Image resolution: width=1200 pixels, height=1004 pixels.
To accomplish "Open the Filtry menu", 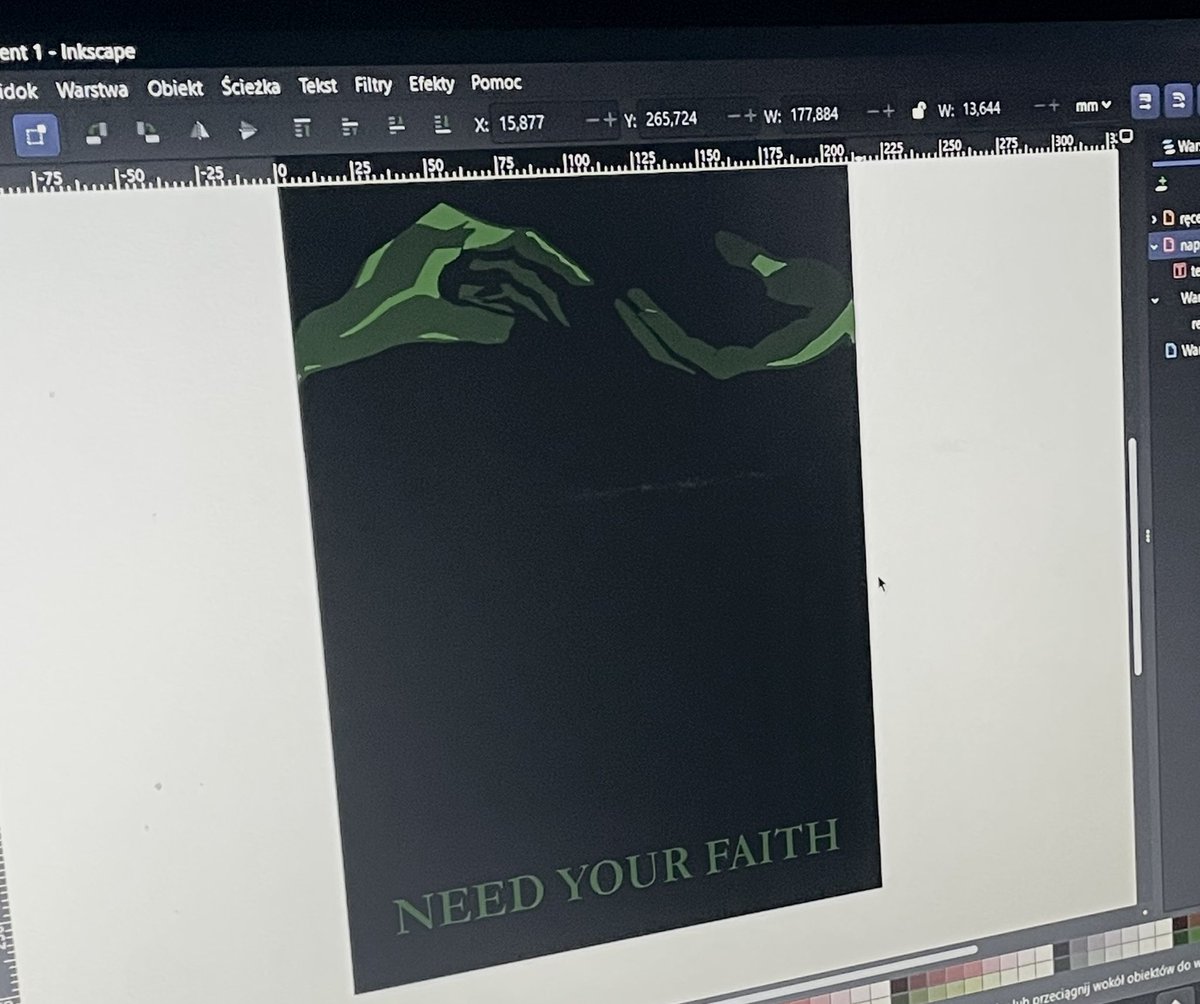I will (373, 84).
